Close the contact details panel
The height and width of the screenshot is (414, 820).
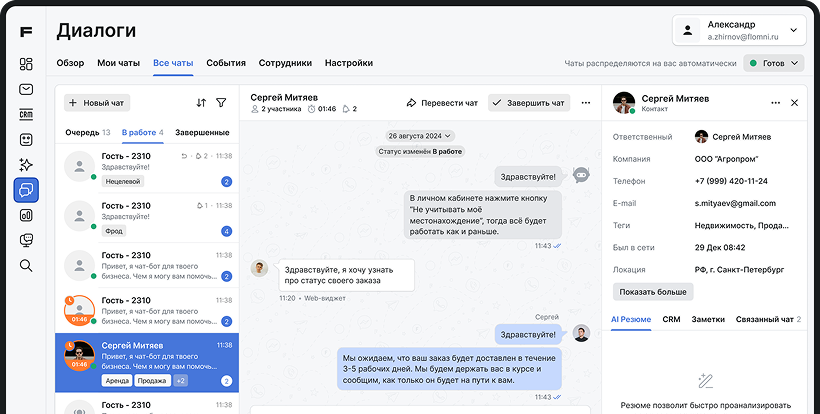795,103
